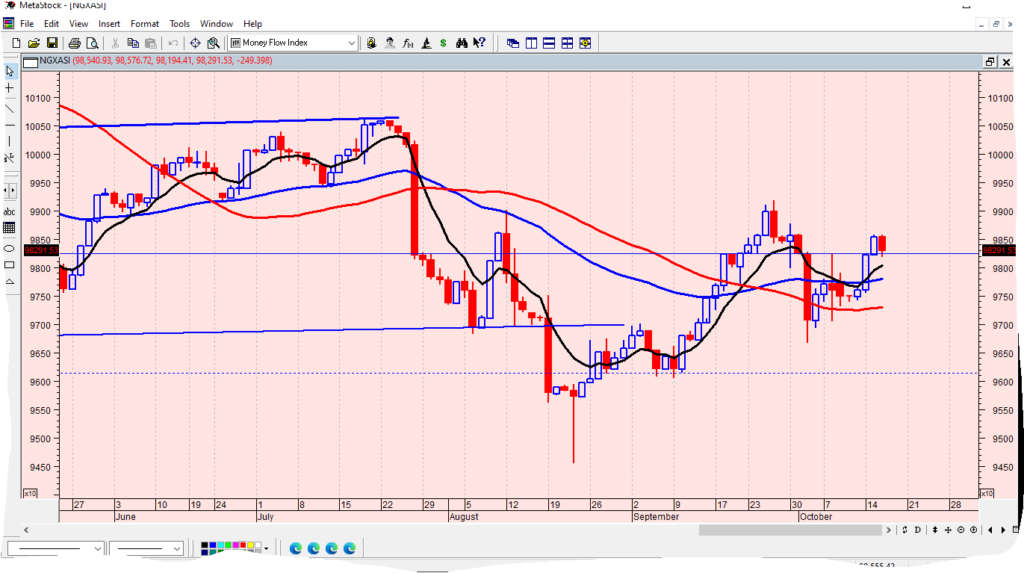Open the Insert menu
1024x573 pixels.
(x=109, y=23)
